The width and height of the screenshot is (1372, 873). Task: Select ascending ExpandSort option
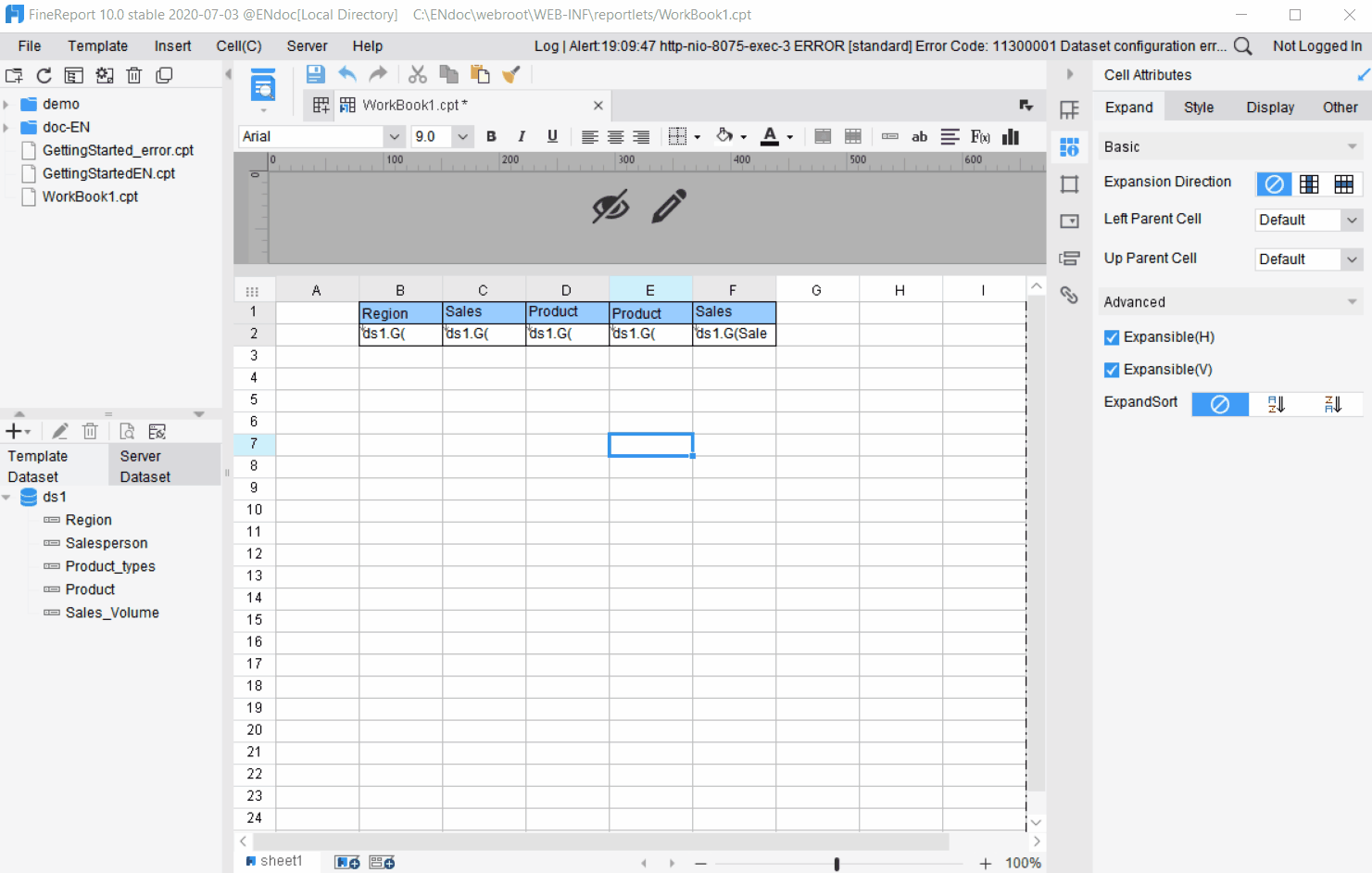pos(1276,404)
